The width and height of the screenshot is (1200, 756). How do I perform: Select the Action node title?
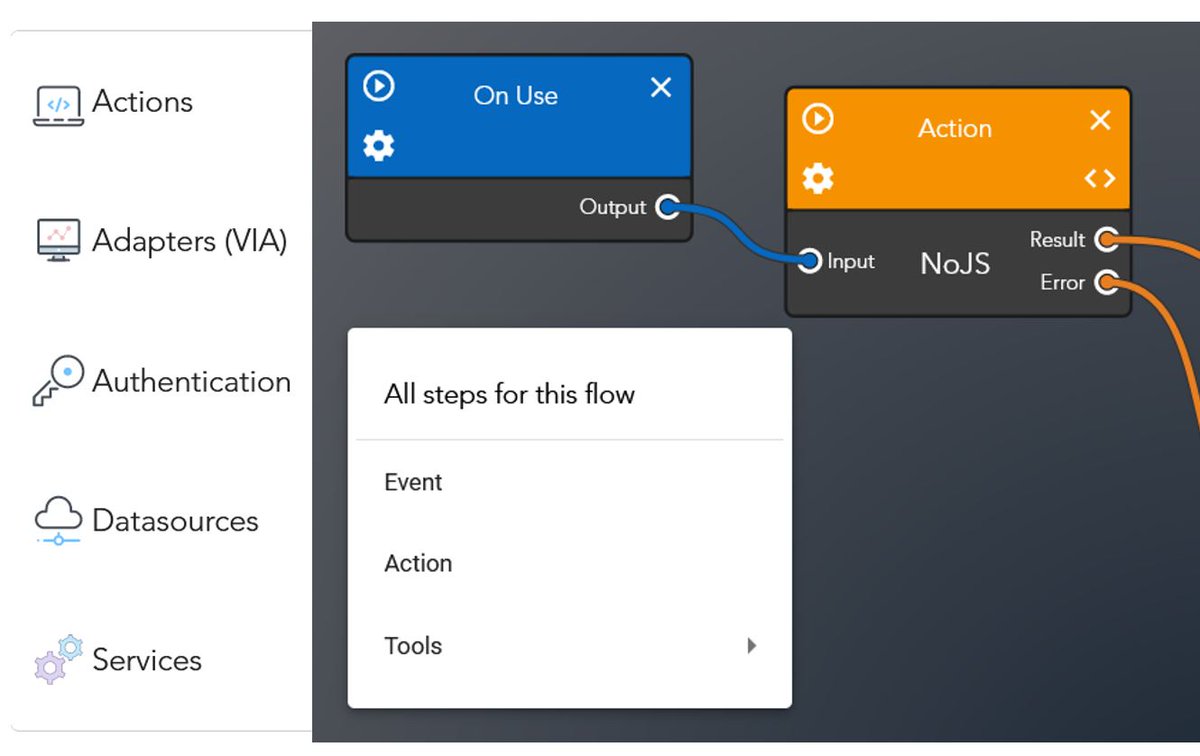tap(955, 128)
